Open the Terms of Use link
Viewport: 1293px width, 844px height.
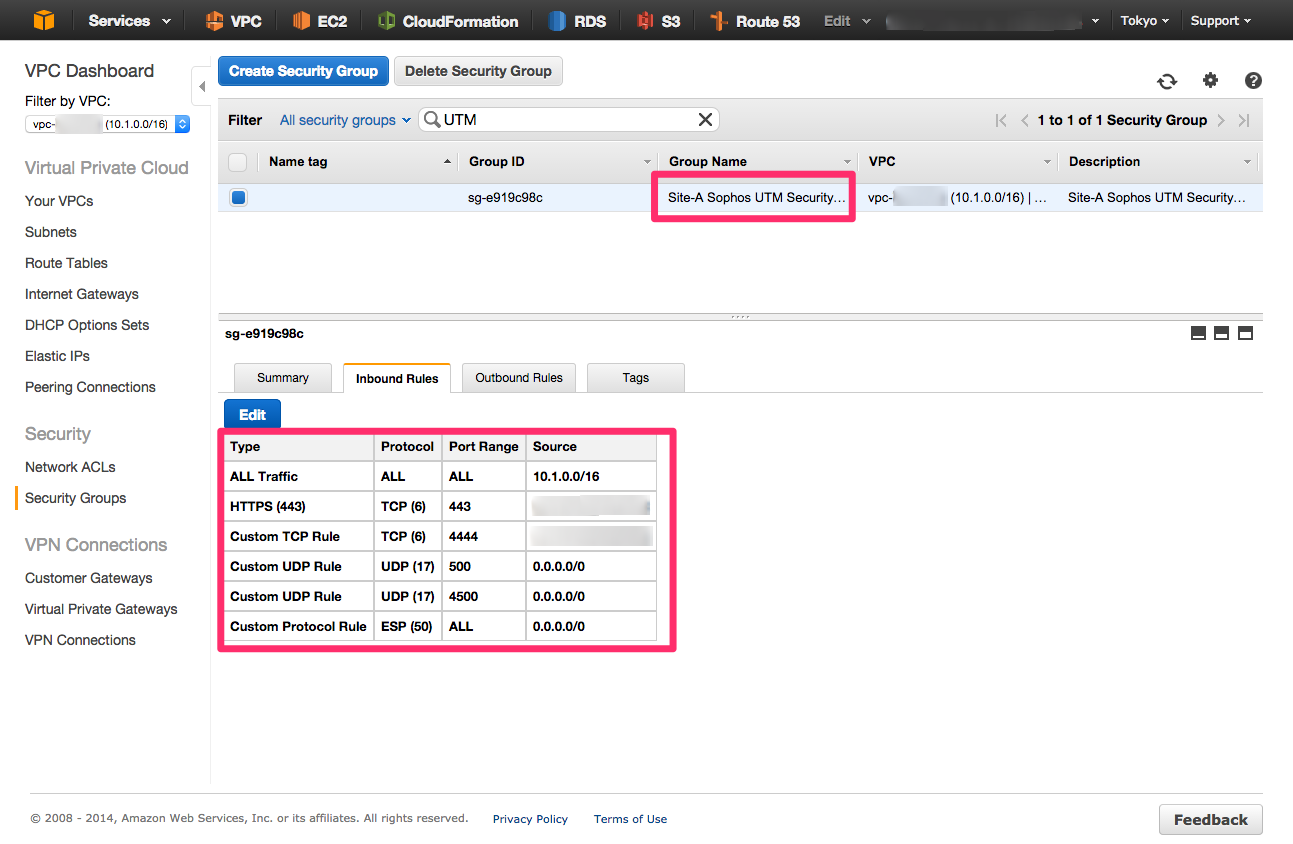(x=630, y=819)
